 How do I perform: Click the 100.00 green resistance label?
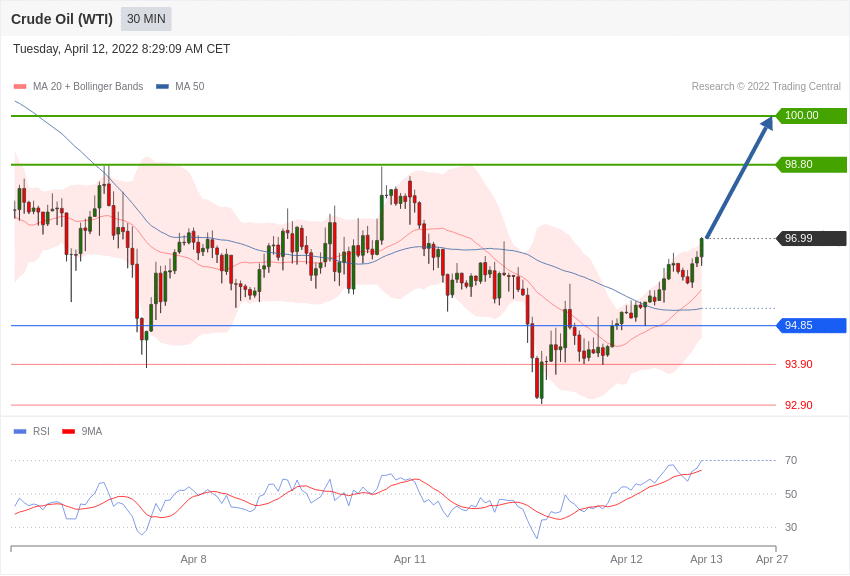pyautogui.click(x=811, y=115)
